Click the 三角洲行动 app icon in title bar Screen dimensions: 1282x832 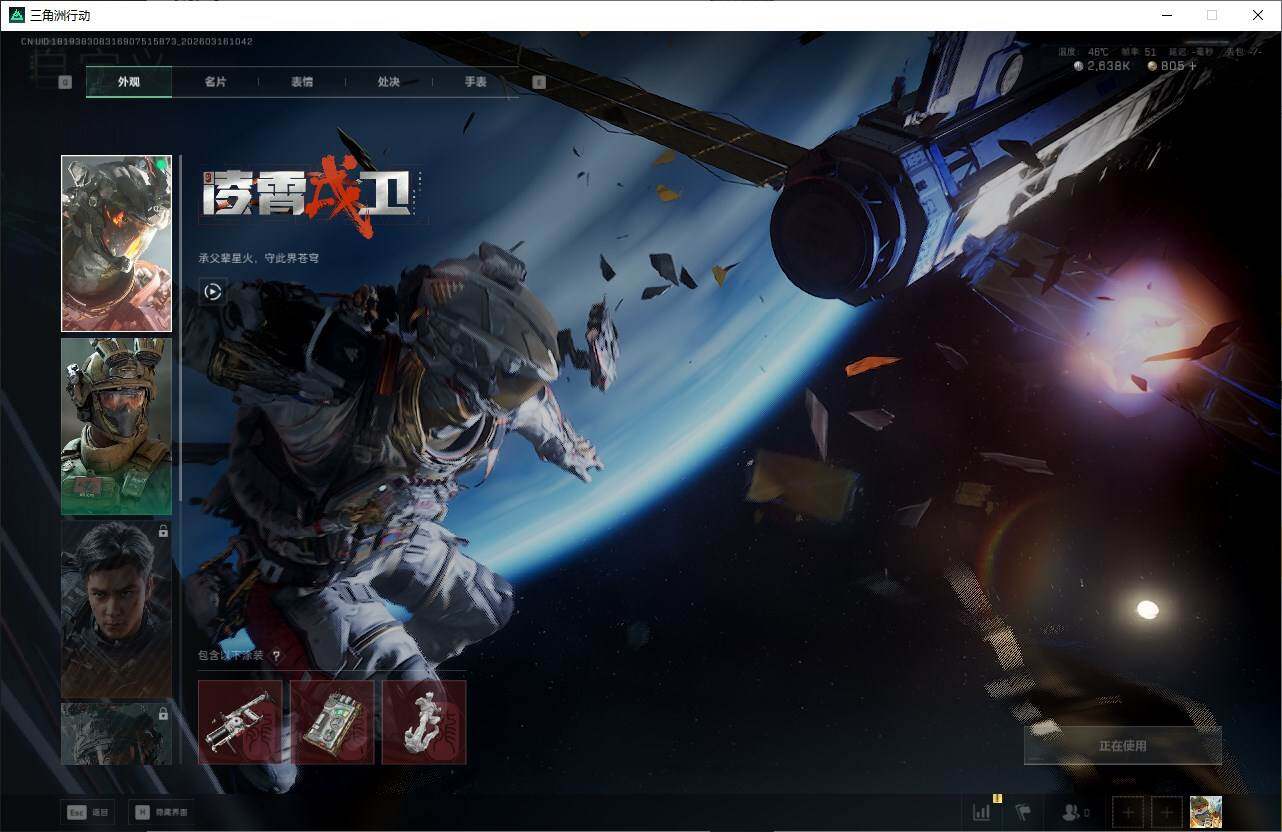[17, 15]
